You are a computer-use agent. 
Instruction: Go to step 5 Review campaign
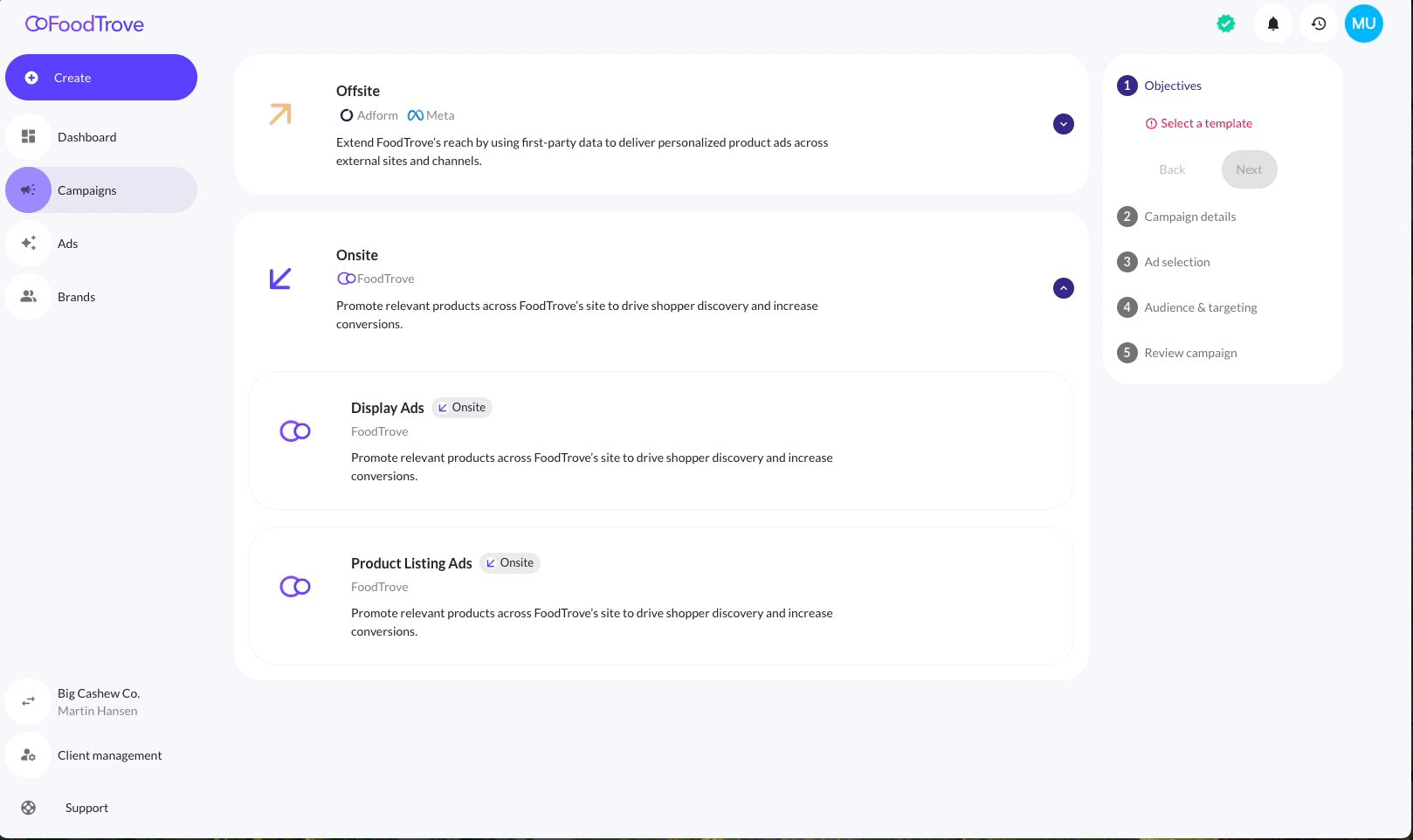coord(1177,353)
